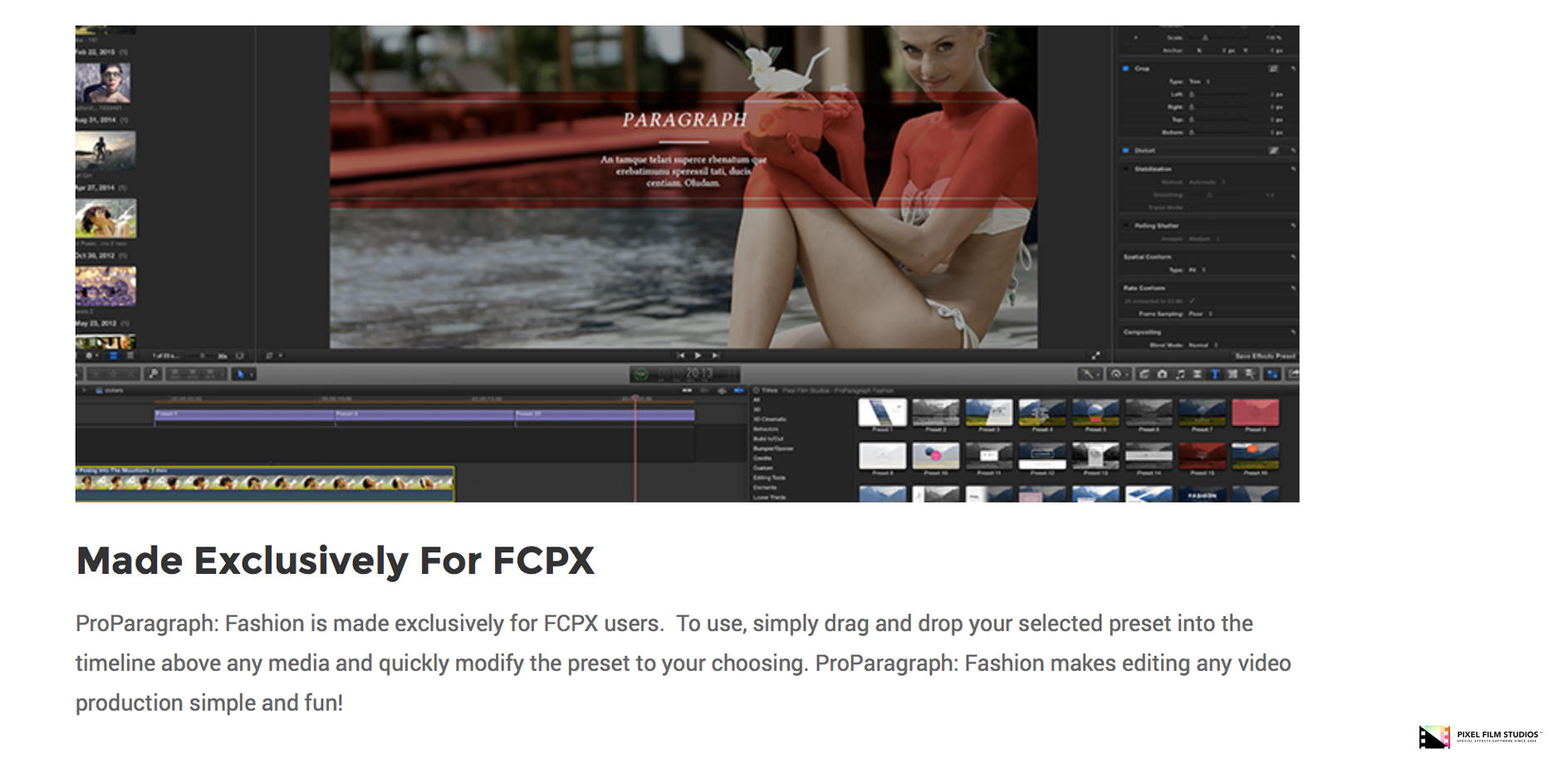Open the Crop Type dropdown
The image size is (1568, 779).
coord(1200,81)
